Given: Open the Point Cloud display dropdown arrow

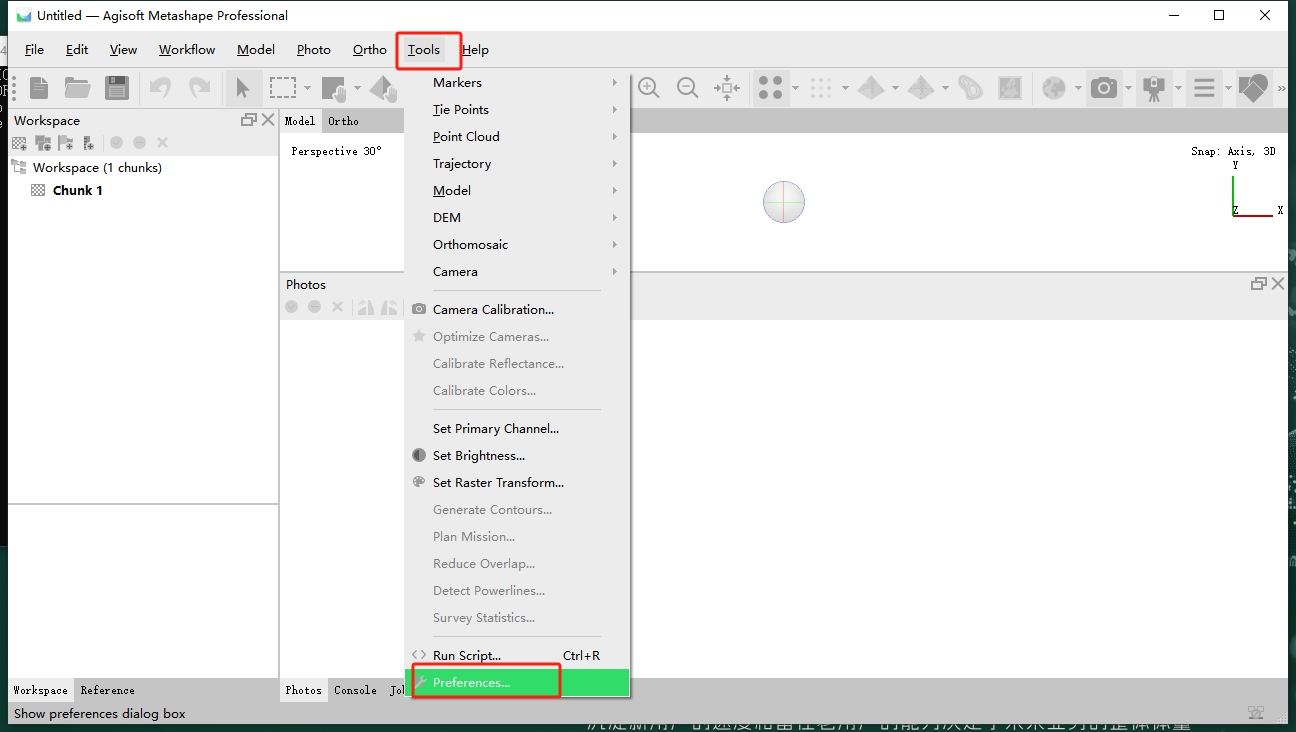Looking at the screenshot, I should (x=845, y=88).
